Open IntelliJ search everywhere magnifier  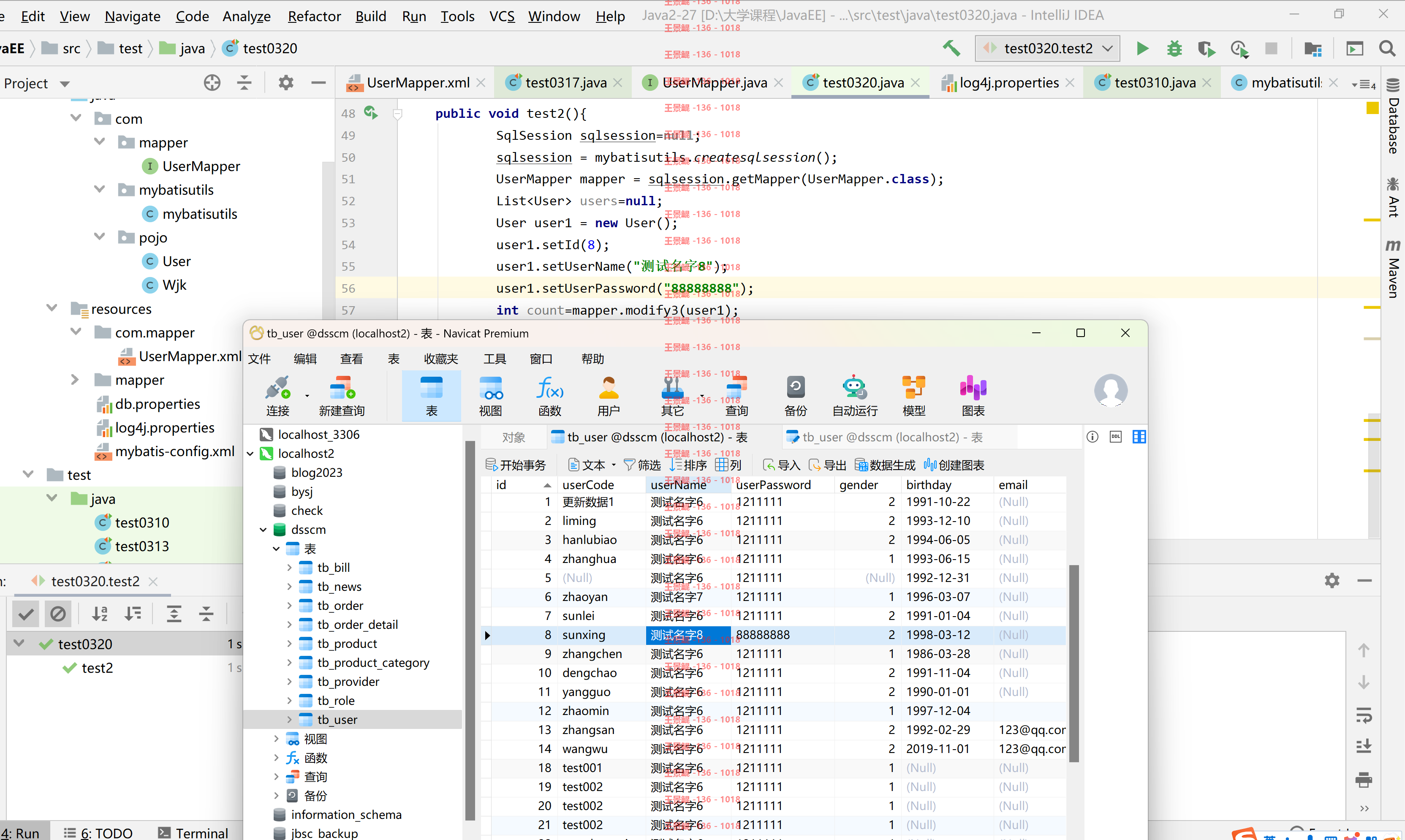pos(1386,49)
